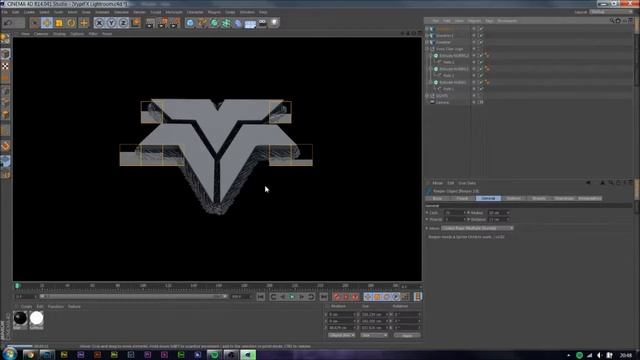Select the Live Selection tool
Image resolution: width=640 pixels, height=360 pixels.
[x=35, y=23]
